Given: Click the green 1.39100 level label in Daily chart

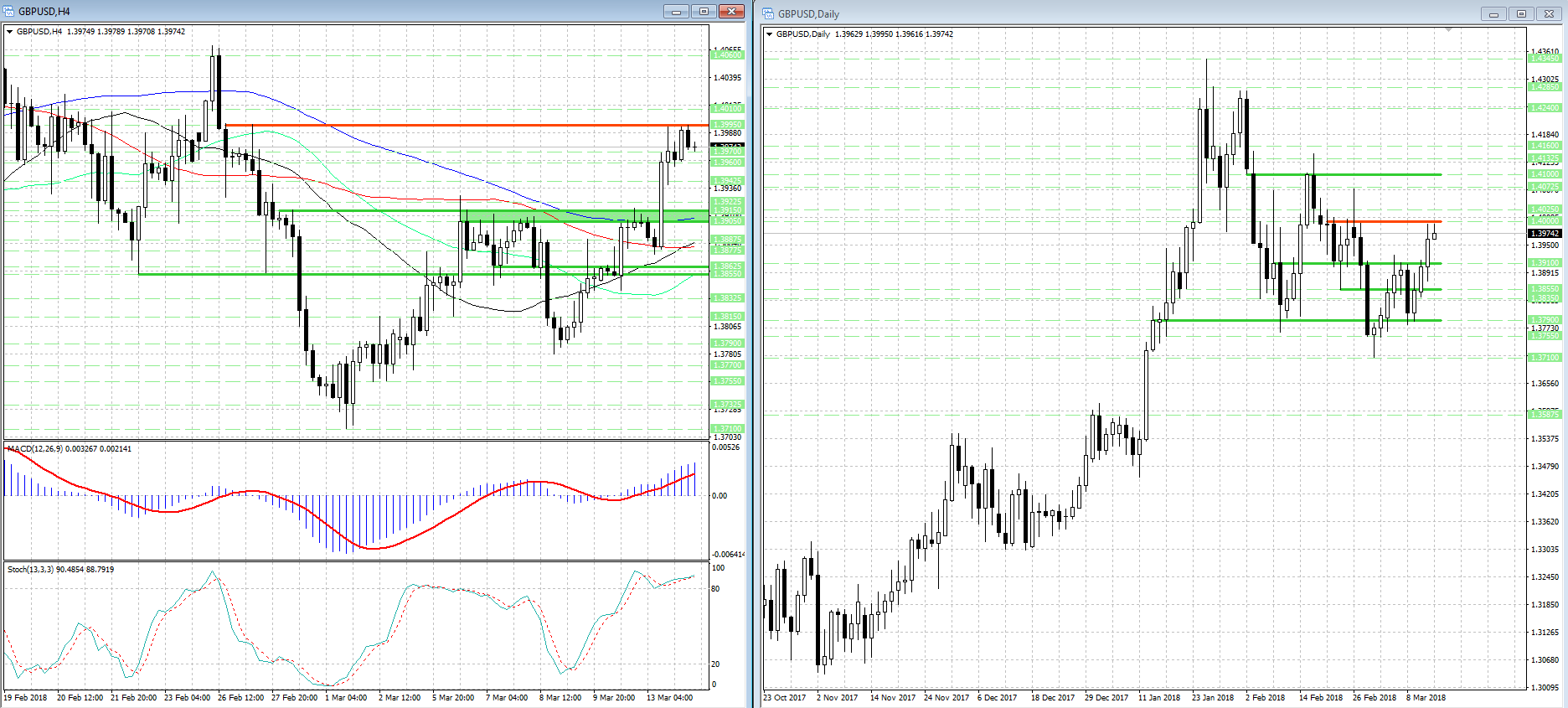Looking at the screenshot, I should 1545,263.
